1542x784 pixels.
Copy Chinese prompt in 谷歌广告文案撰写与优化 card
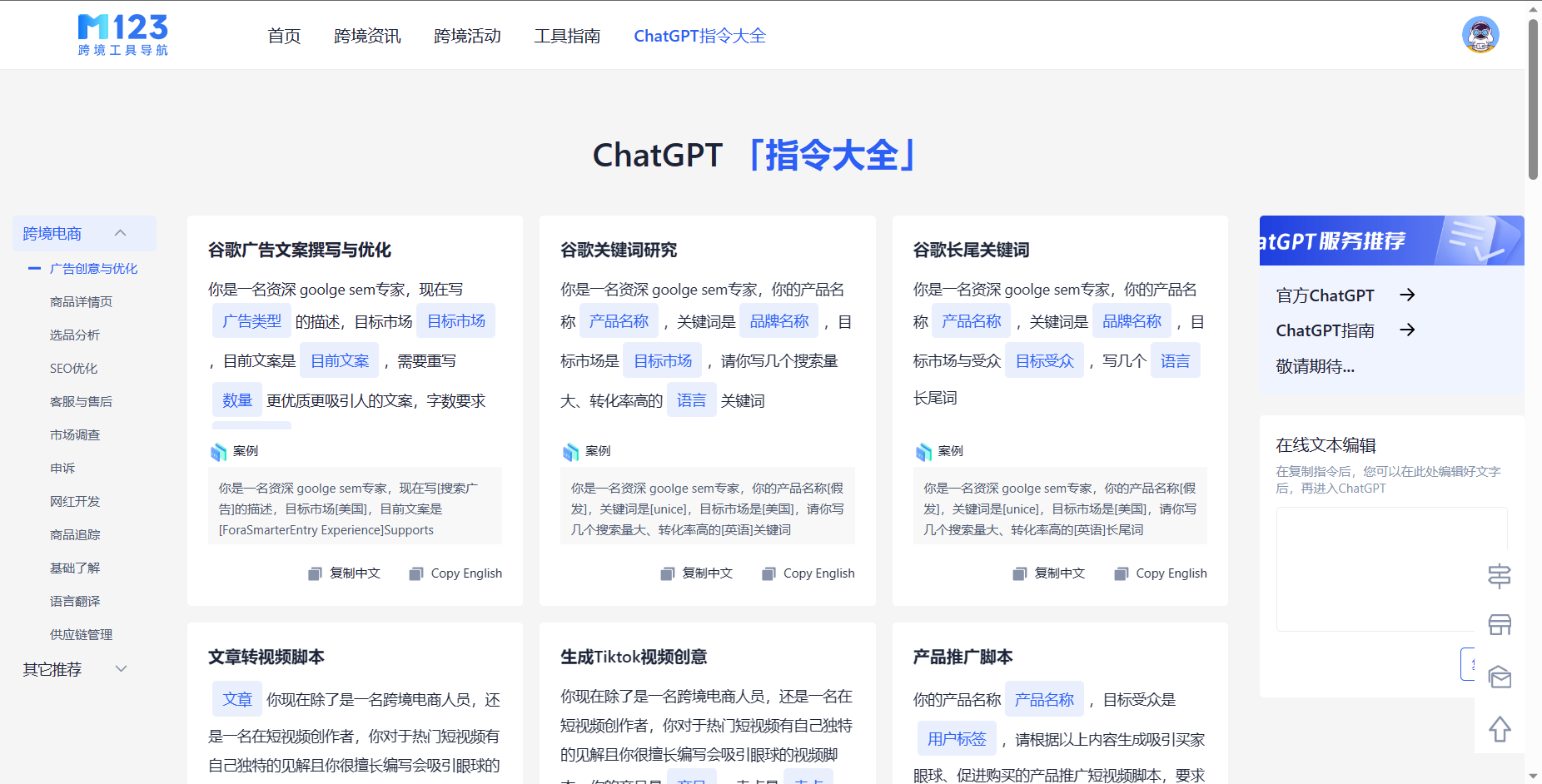(345, 573)
